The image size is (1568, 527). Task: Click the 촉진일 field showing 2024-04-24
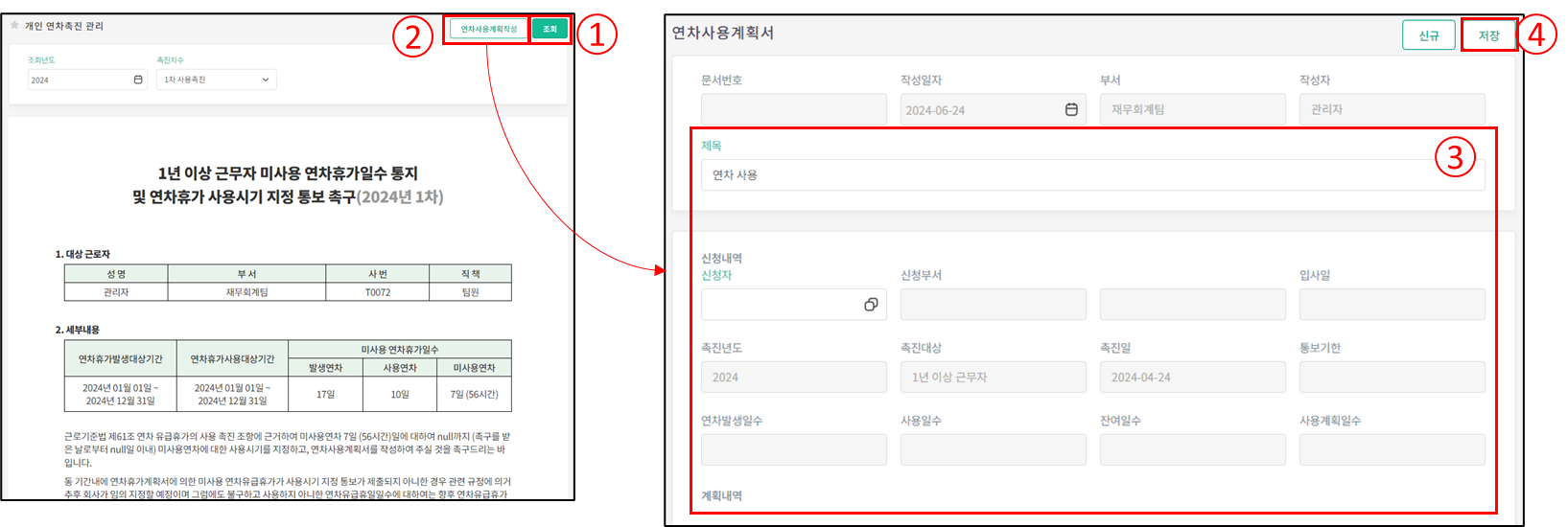[1192, 378]
